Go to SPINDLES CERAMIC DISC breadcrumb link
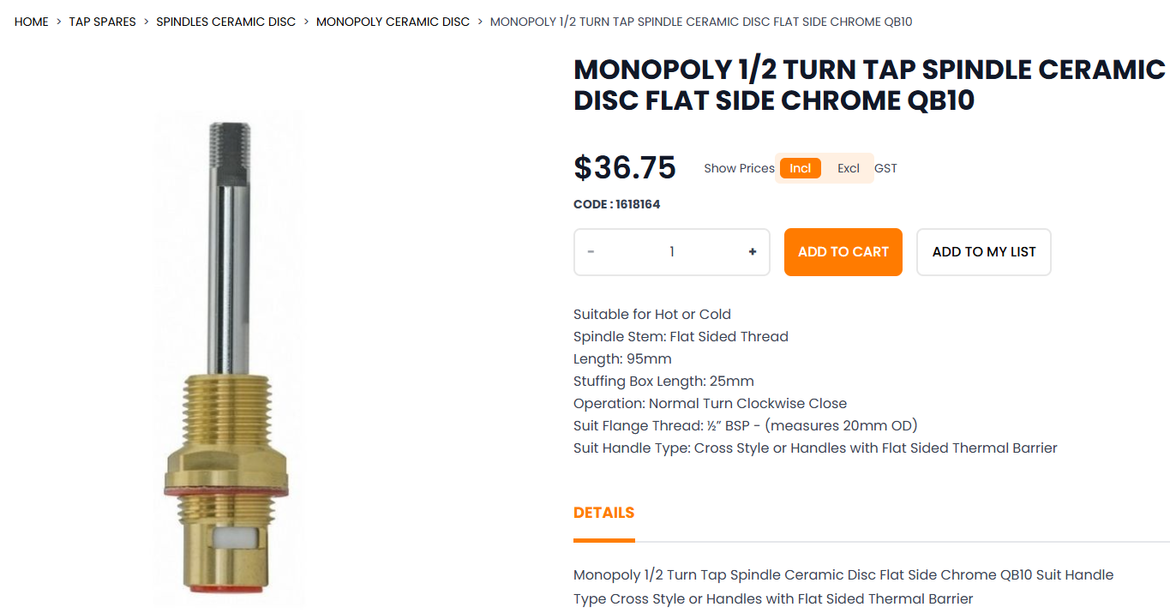1170x614 pixels. 226,21
